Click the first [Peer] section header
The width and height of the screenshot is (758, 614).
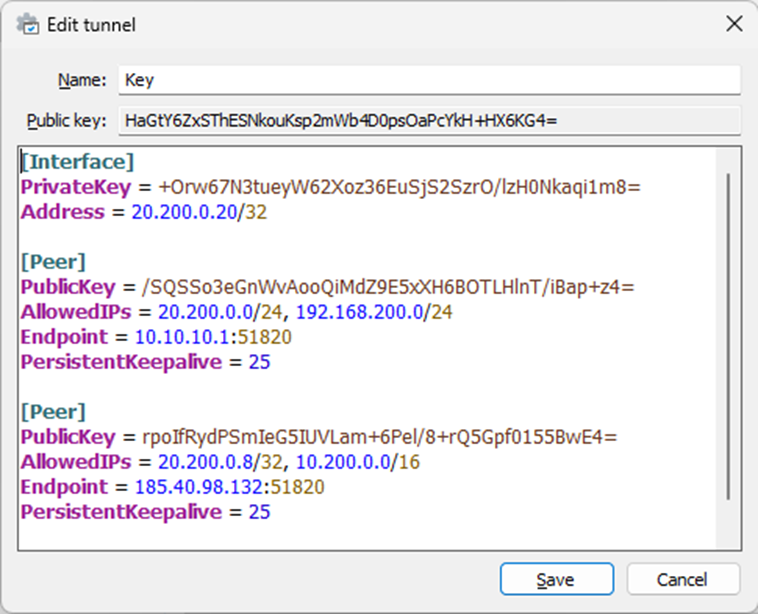[x=53, y=262]
